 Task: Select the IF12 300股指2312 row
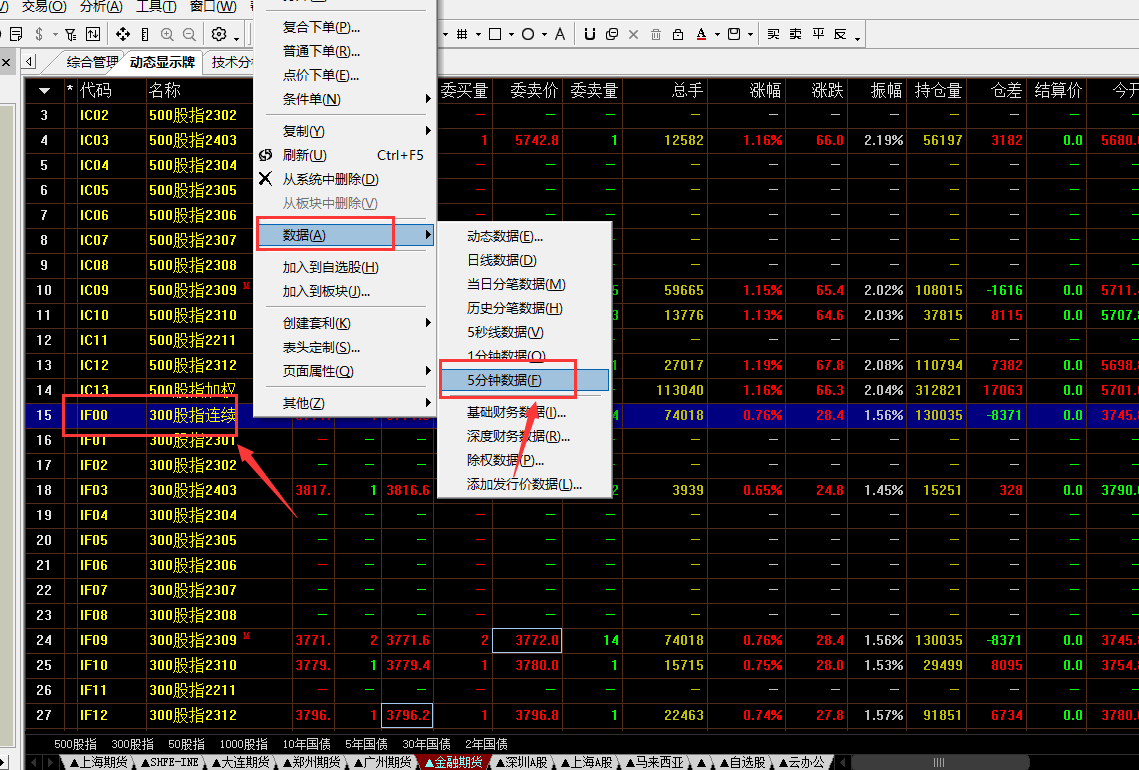pyautogui.click(x=193, y=715)
